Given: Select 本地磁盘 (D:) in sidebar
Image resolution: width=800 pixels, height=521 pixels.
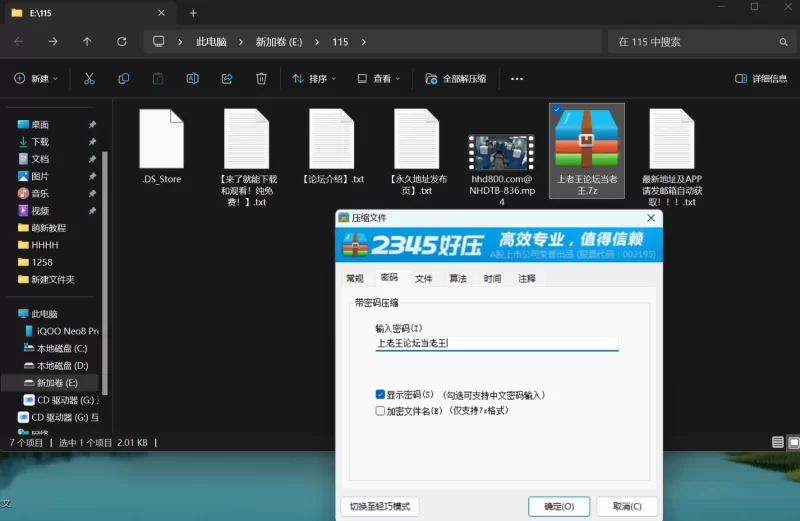Looking at the screenshot, I should tap(62, 365).
